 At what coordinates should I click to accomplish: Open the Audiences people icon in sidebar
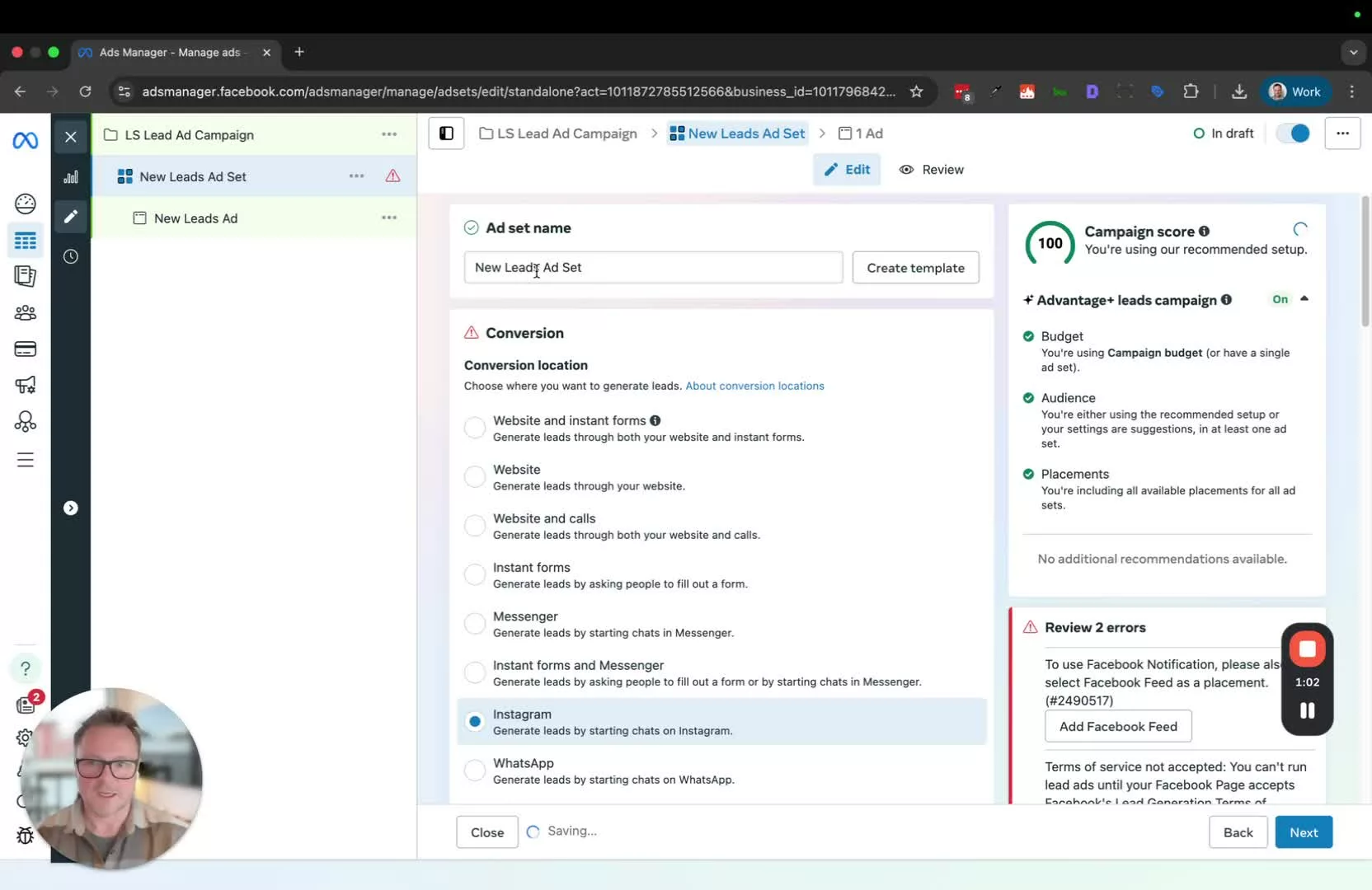26,313
